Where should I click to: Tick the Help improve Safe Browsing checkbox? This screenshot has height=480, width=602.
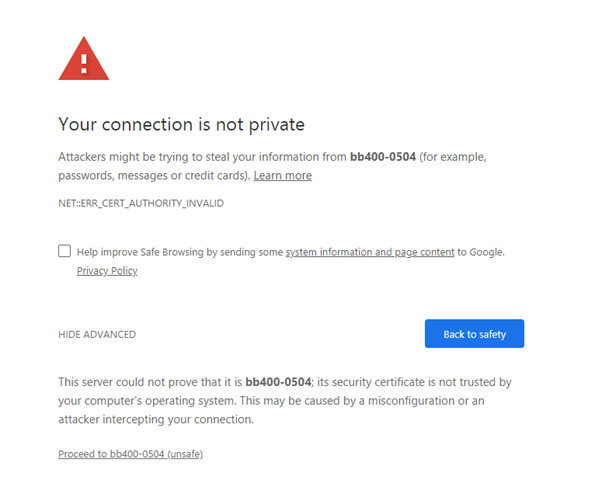pos(65,252)
